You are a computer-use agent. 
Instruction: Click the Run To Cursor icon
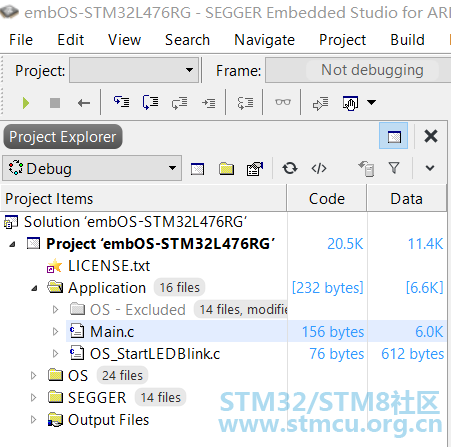[x=209, y=103]
